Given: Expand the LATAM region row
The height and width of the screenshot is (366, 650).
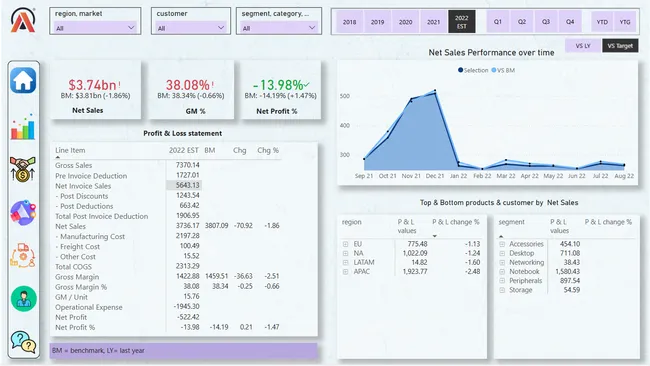Looking at the screenshot, I should coord(345,262).
